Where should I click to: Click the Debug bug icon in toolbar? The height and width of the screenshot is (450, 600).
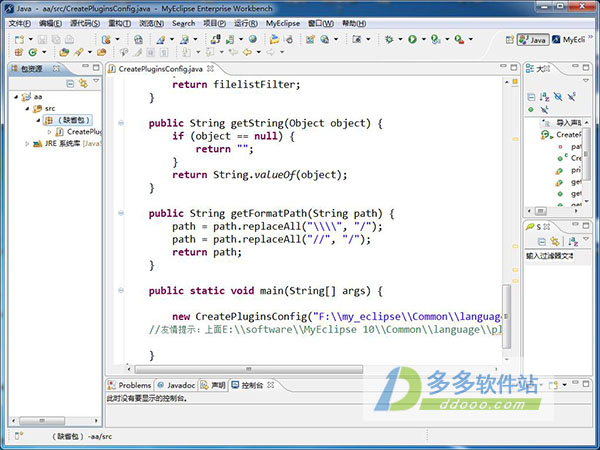pos(387,39)
